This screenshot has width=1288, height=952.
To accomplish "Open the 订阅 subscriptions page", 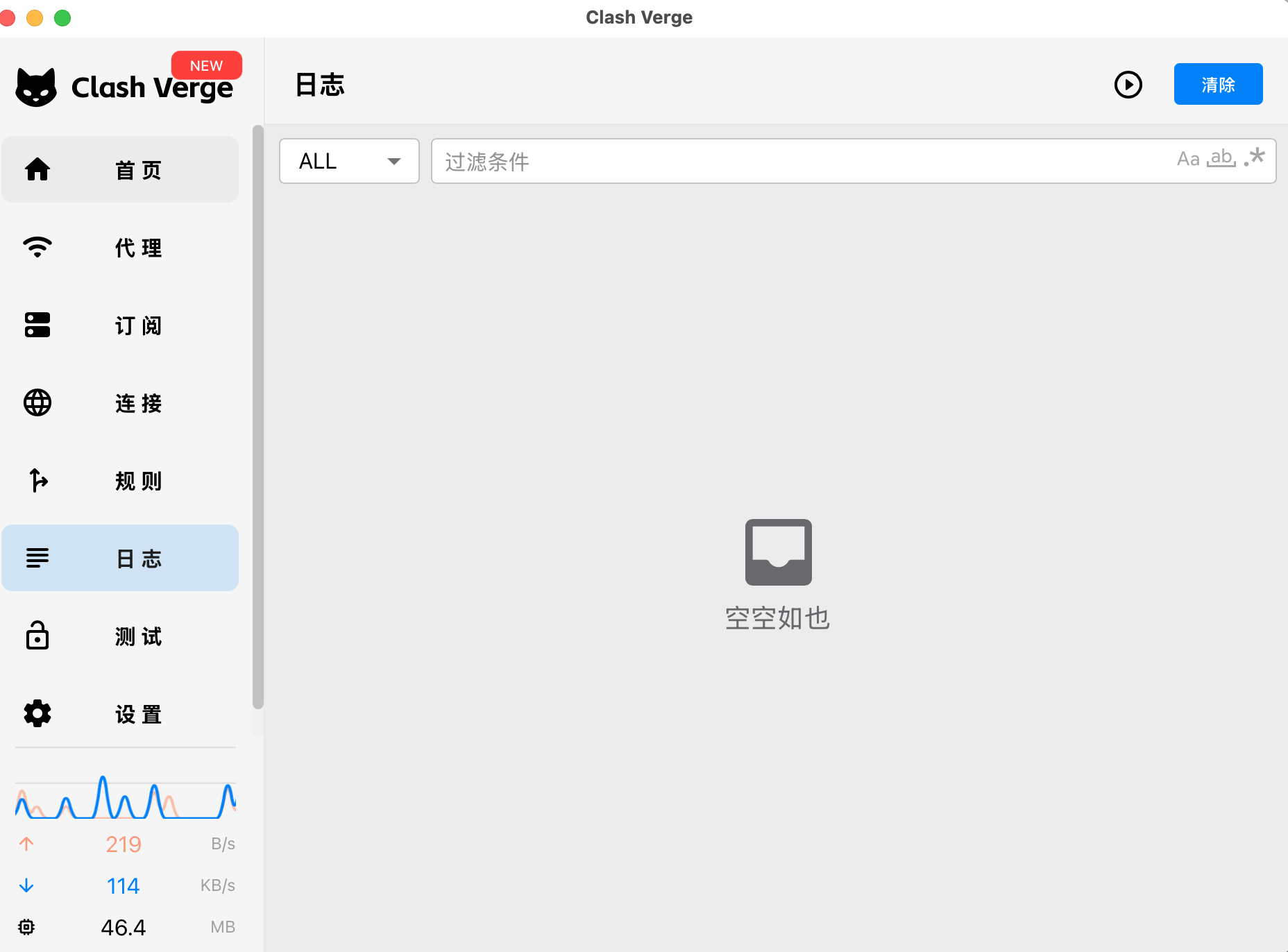I will click(120, 325).
